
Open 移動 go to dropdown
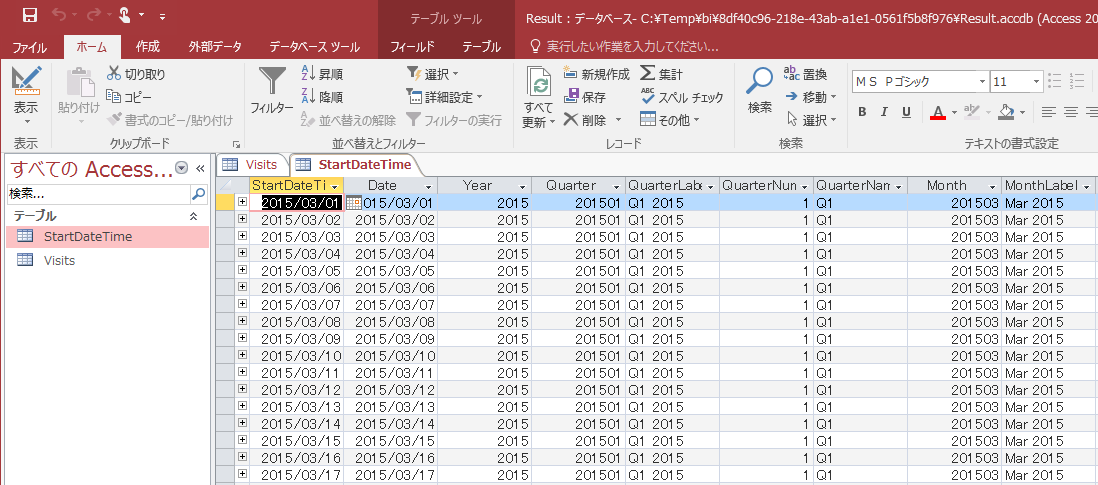[810, 97]
